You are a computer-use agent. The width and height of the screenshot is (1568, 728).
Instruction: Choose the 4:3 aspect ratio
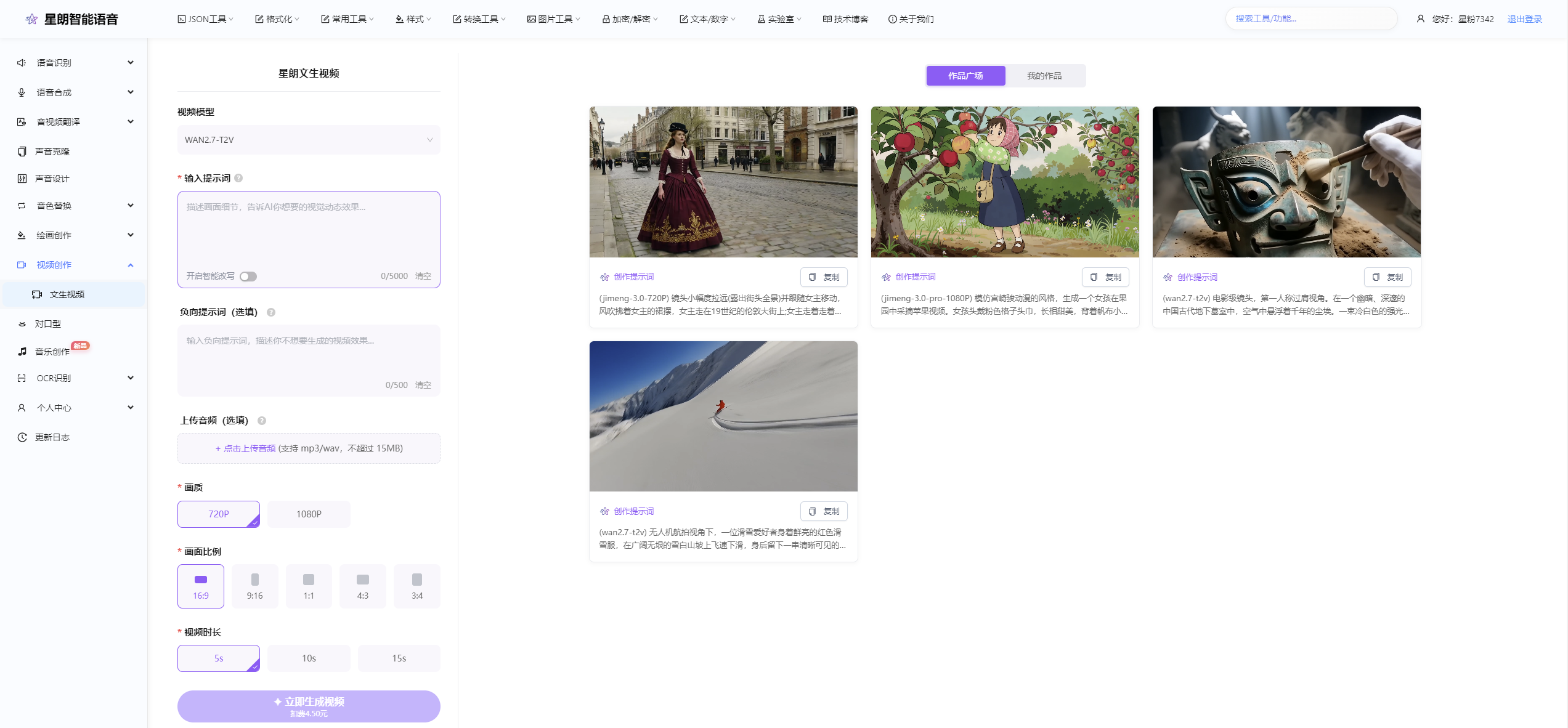click(x=363, y=586)
